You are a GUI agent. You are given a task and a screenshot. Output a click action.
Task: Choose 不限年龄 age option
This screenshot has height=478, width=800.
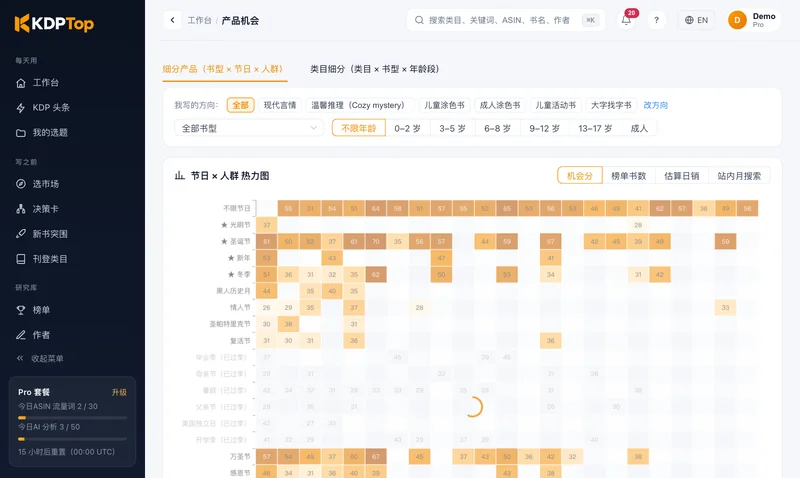359,128
